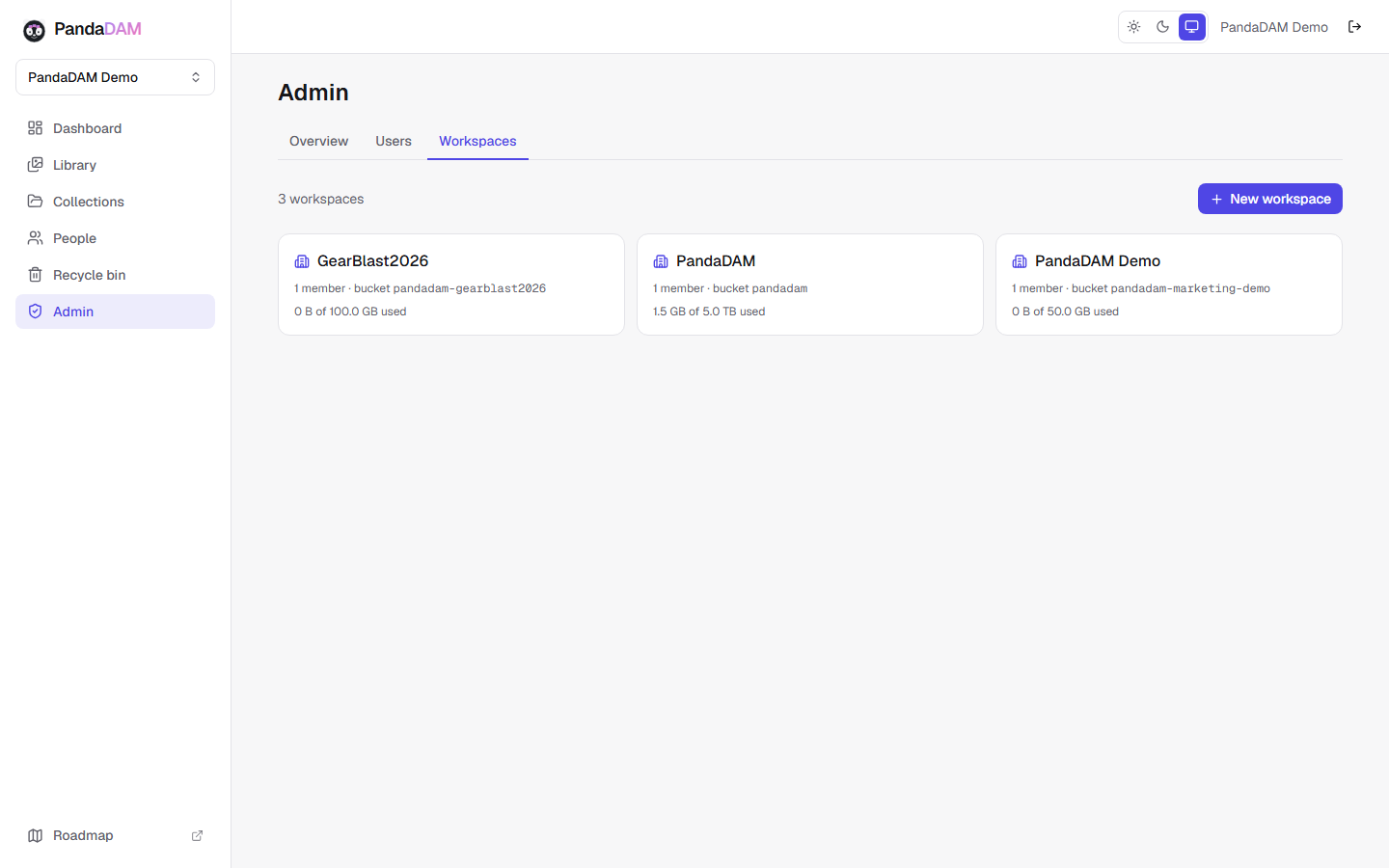Open Collections in sidebar
Screen dimensions: 1389x868
115,202
